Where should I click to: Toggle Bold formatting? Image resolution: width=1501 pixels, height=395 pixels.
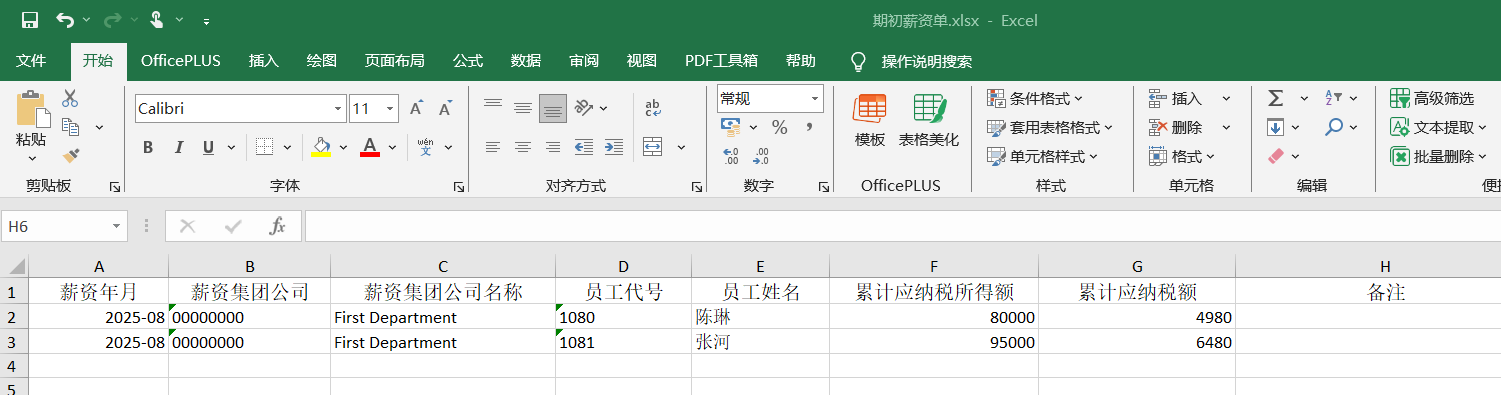148,147
